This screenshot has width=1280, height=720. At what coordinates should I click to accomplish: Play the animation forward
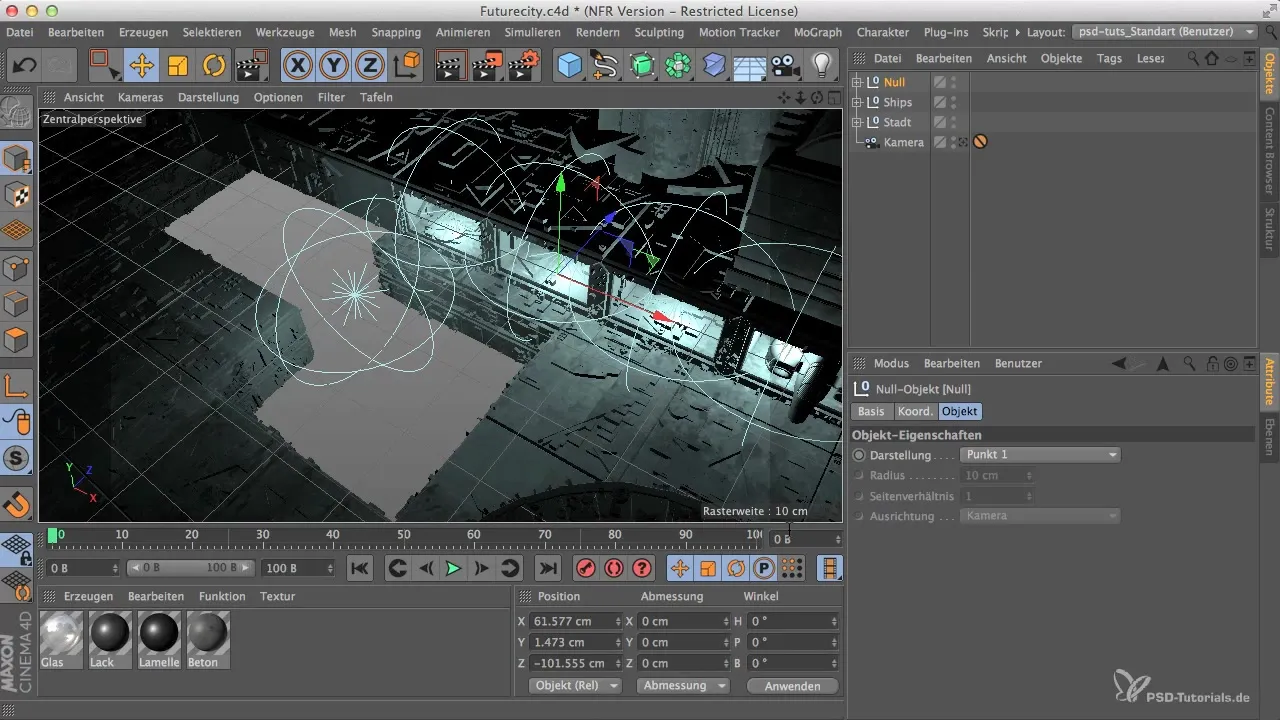tap(453, 568)
